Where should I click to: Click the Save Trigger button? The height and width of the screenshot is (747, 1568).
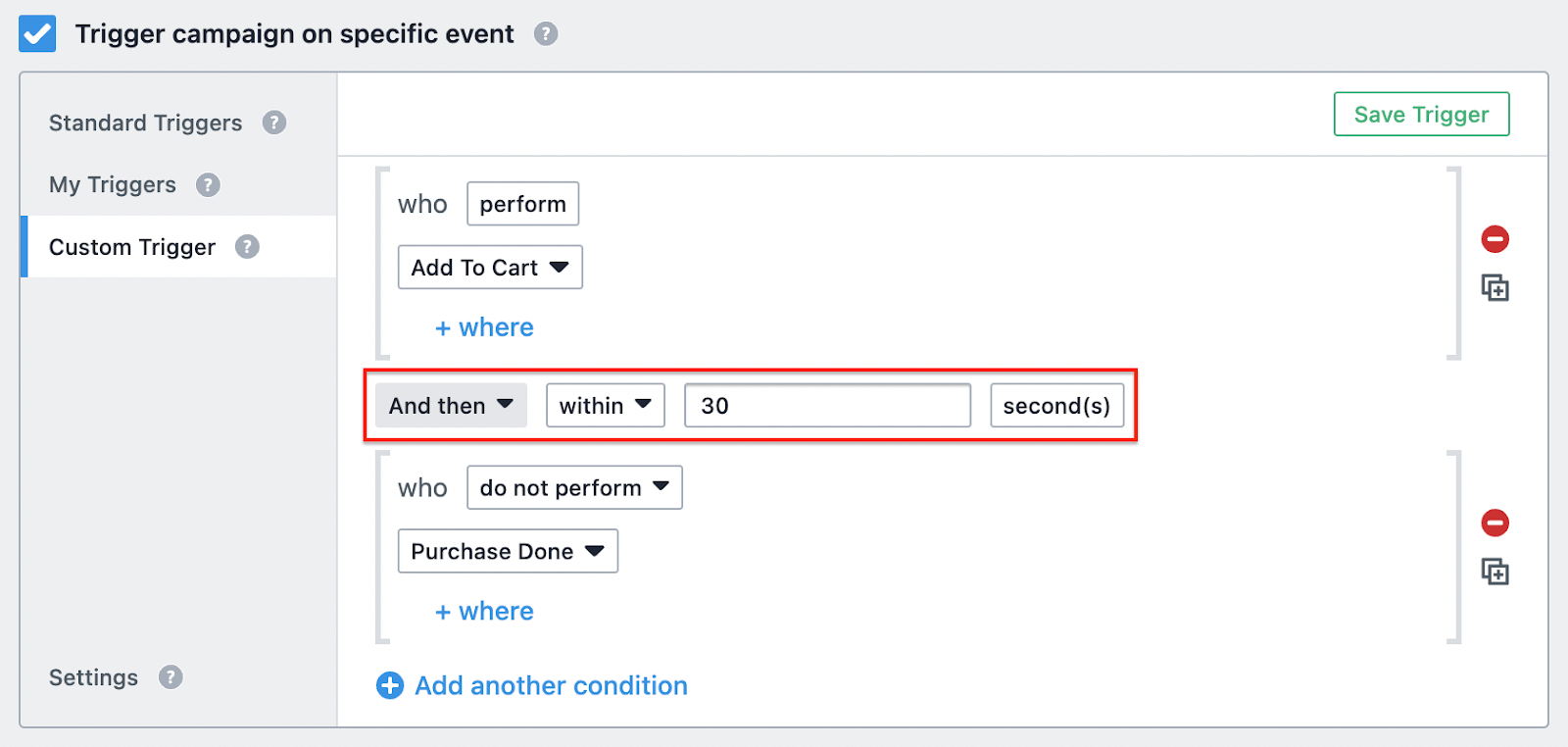coord(1421,115)
